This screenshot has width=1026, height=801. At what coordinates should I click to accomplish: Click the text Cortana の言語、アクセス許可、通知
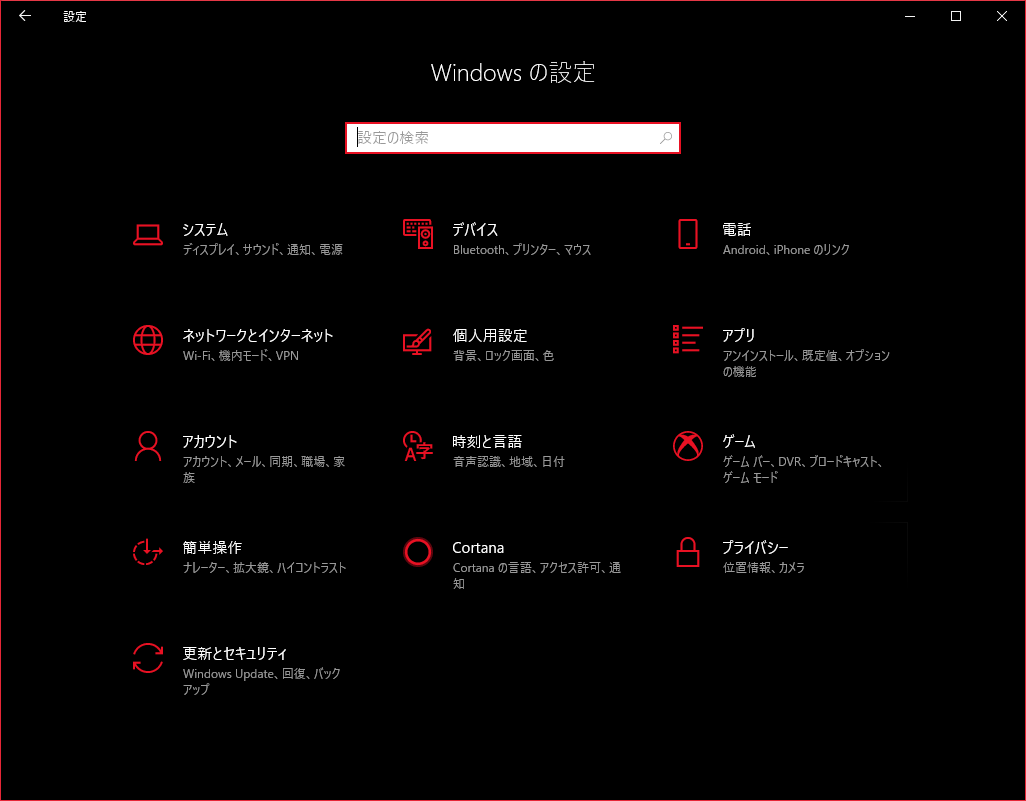pos(537,576)
